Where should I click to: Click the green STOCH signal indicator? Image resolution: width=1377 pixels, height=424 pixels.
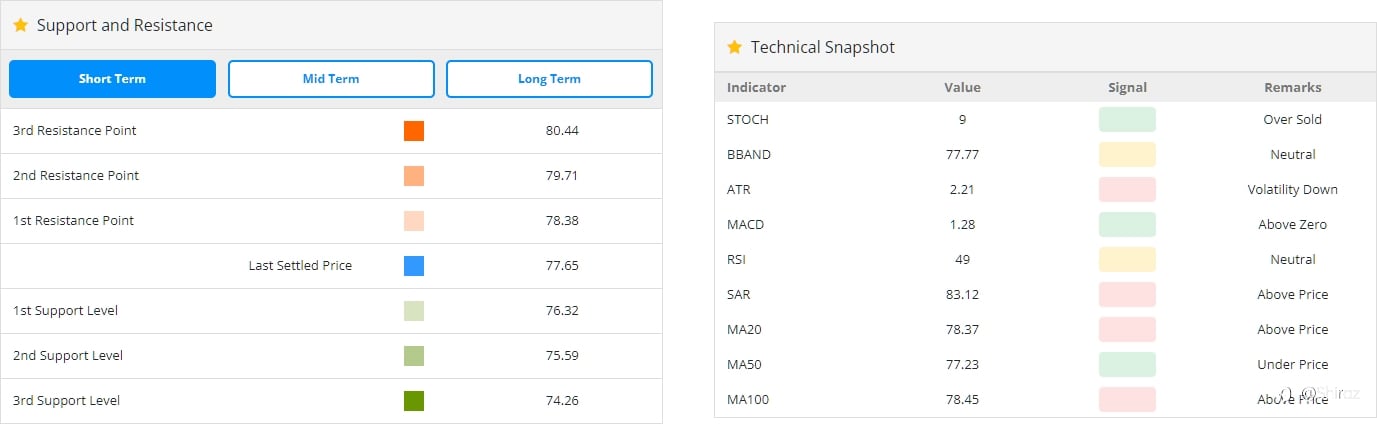click(x=1127, y=120)
